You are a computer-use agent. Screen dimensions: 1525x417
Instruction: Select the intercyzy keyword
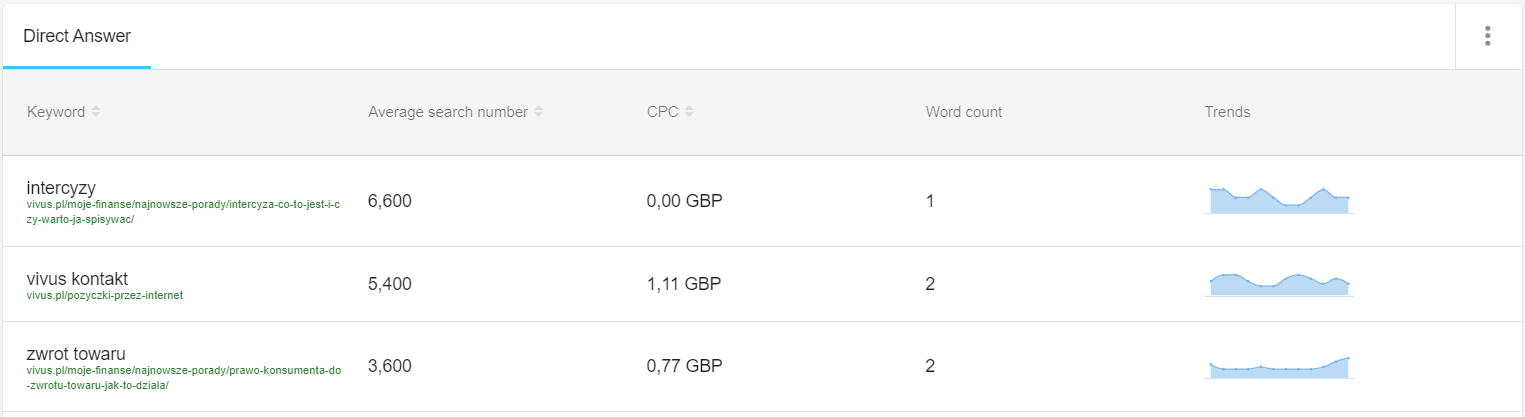[61, 188]
